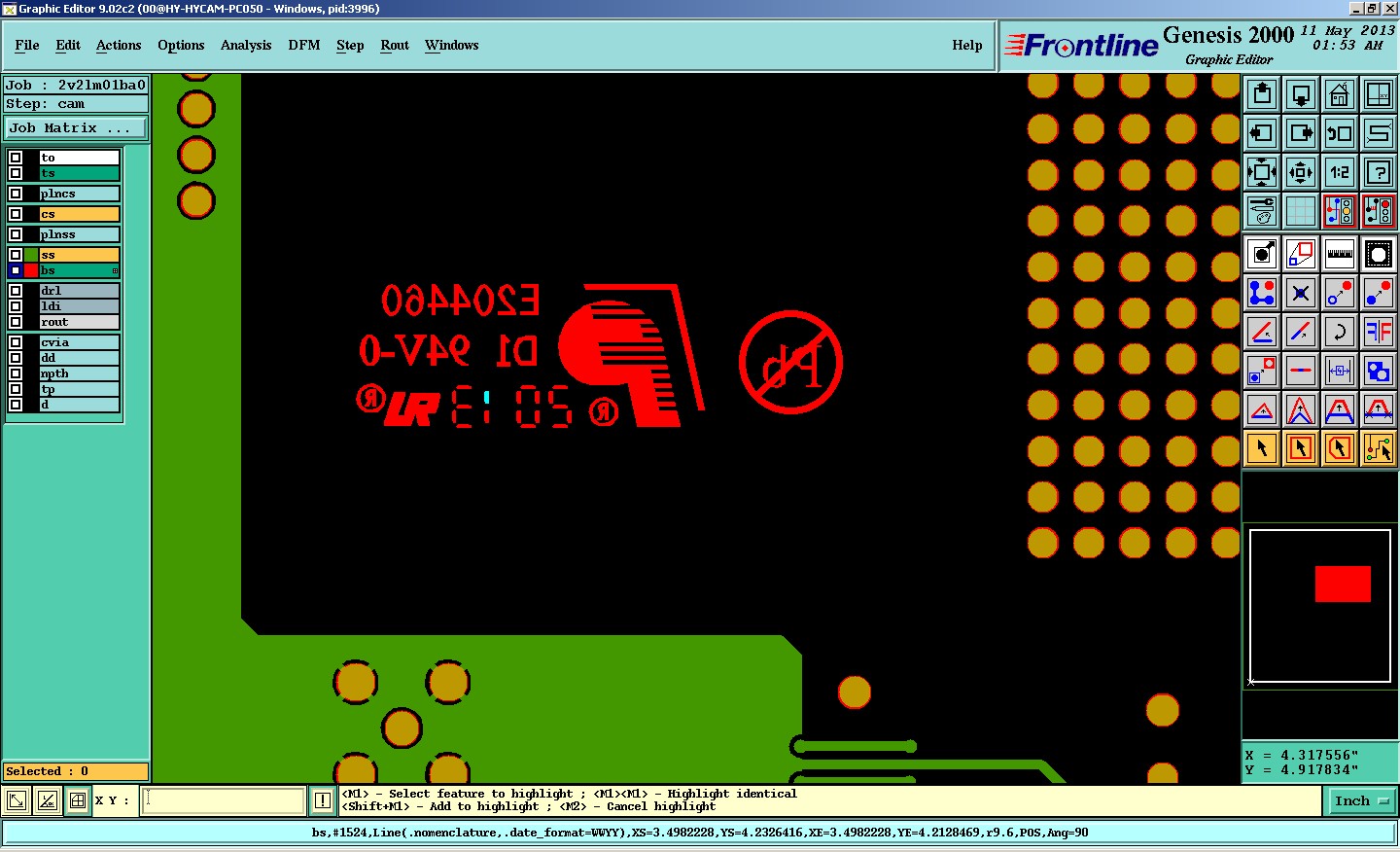Open the Windows menu

451,46
